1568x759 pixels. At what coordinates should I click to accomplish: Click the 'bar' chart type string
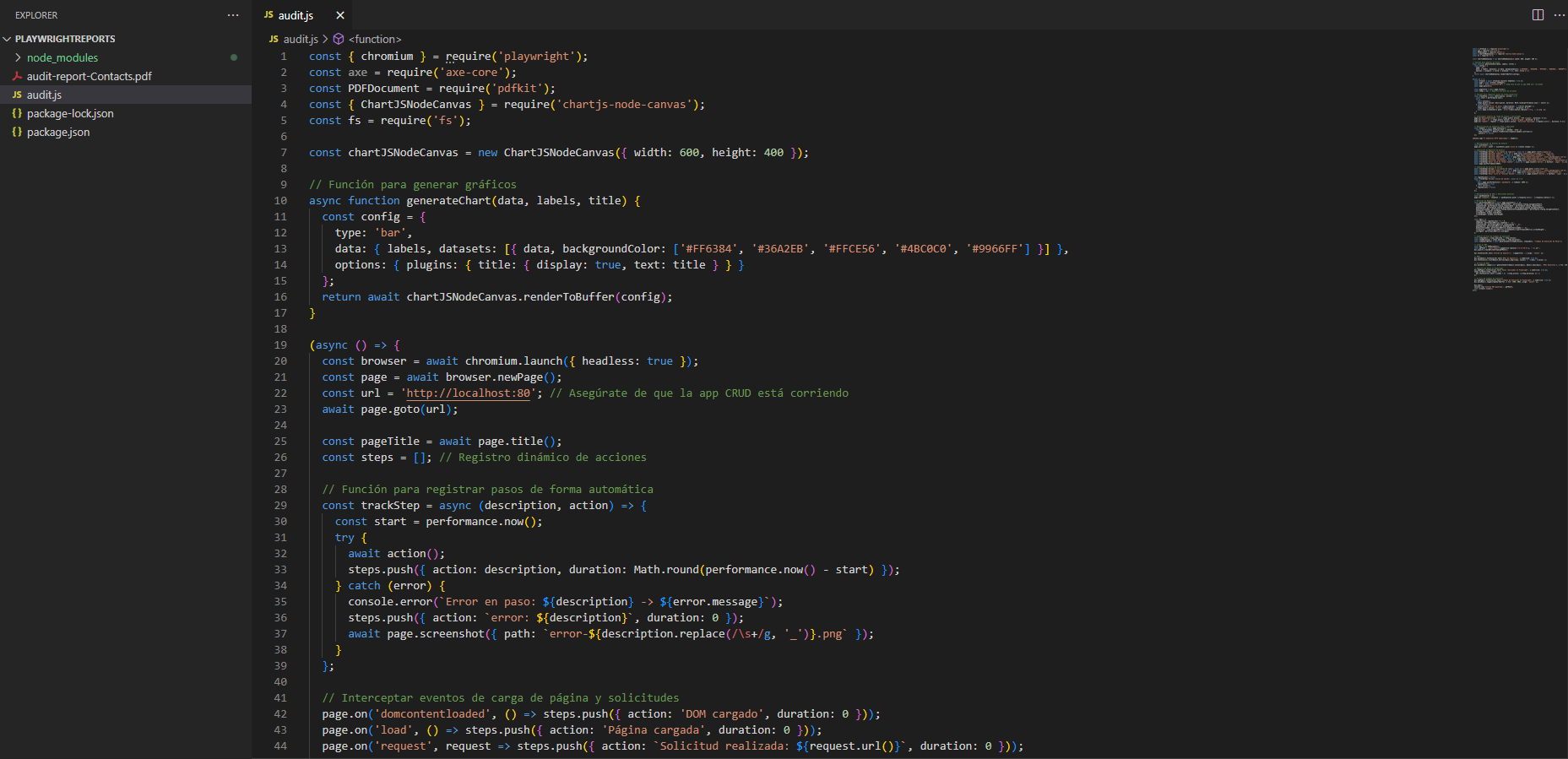point(390,233)
